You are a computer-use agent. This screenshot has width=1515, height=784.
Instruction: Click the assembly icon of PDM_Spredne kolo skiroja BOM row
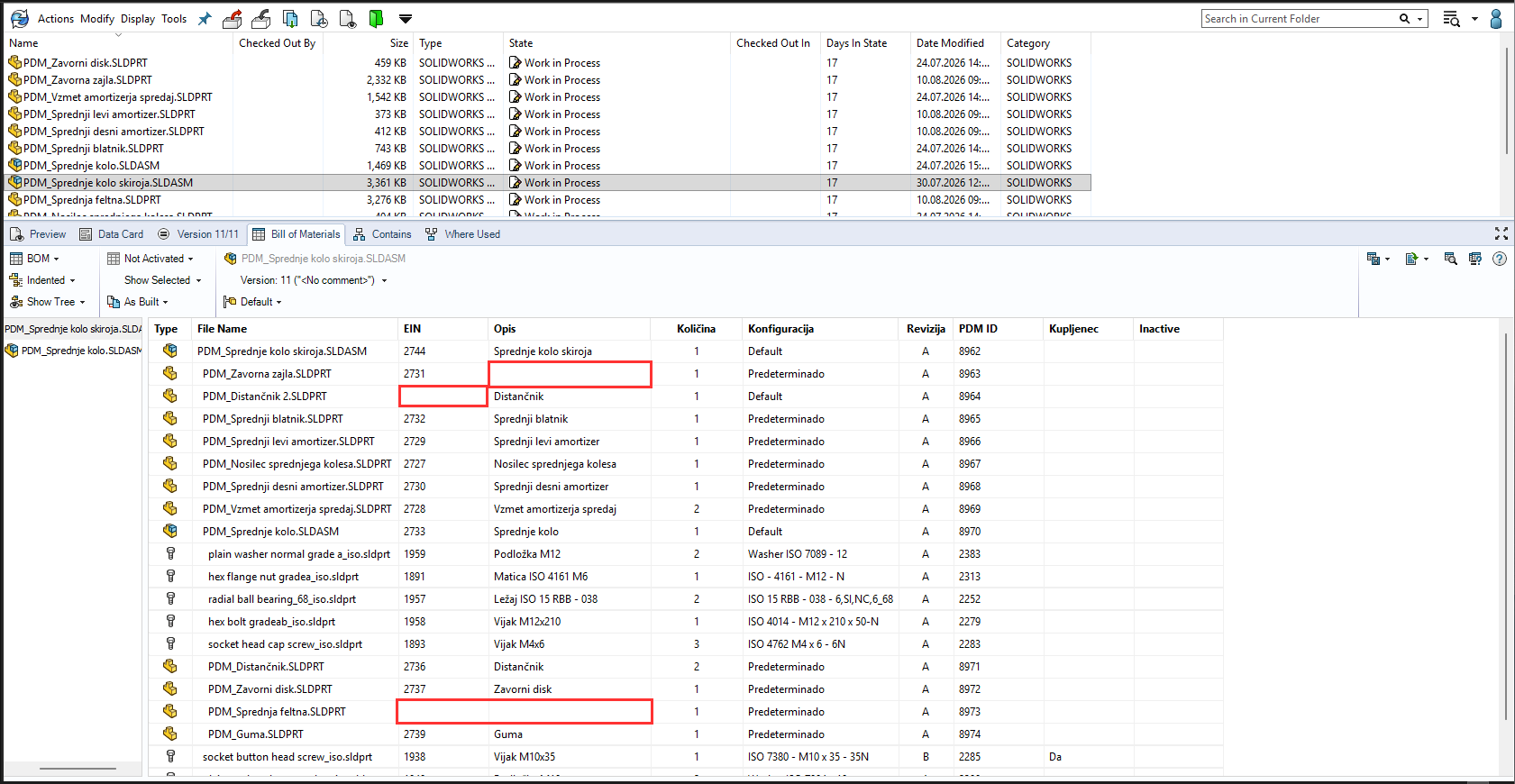(169, 351)
